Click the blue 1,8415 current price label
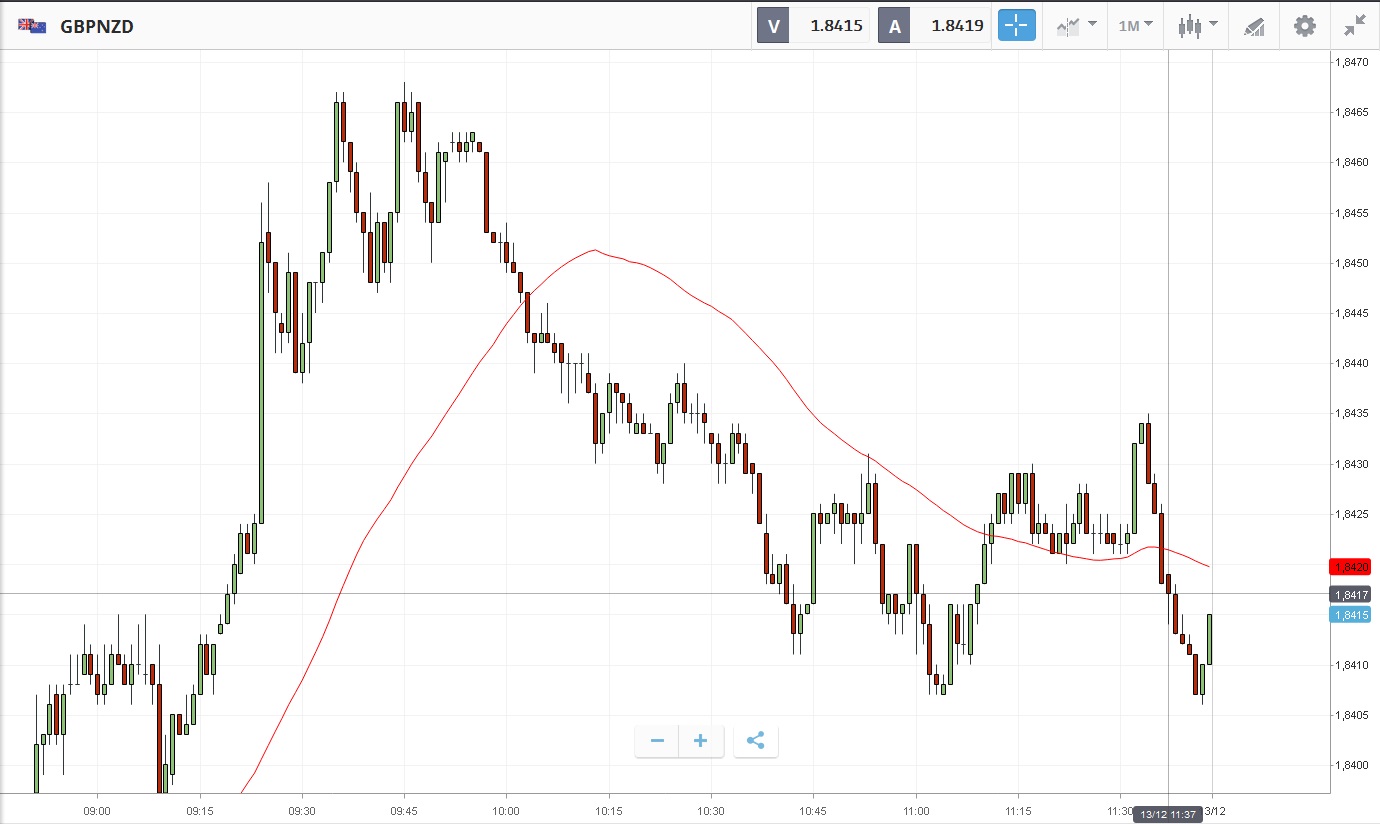 click(x=1350, y=615)
